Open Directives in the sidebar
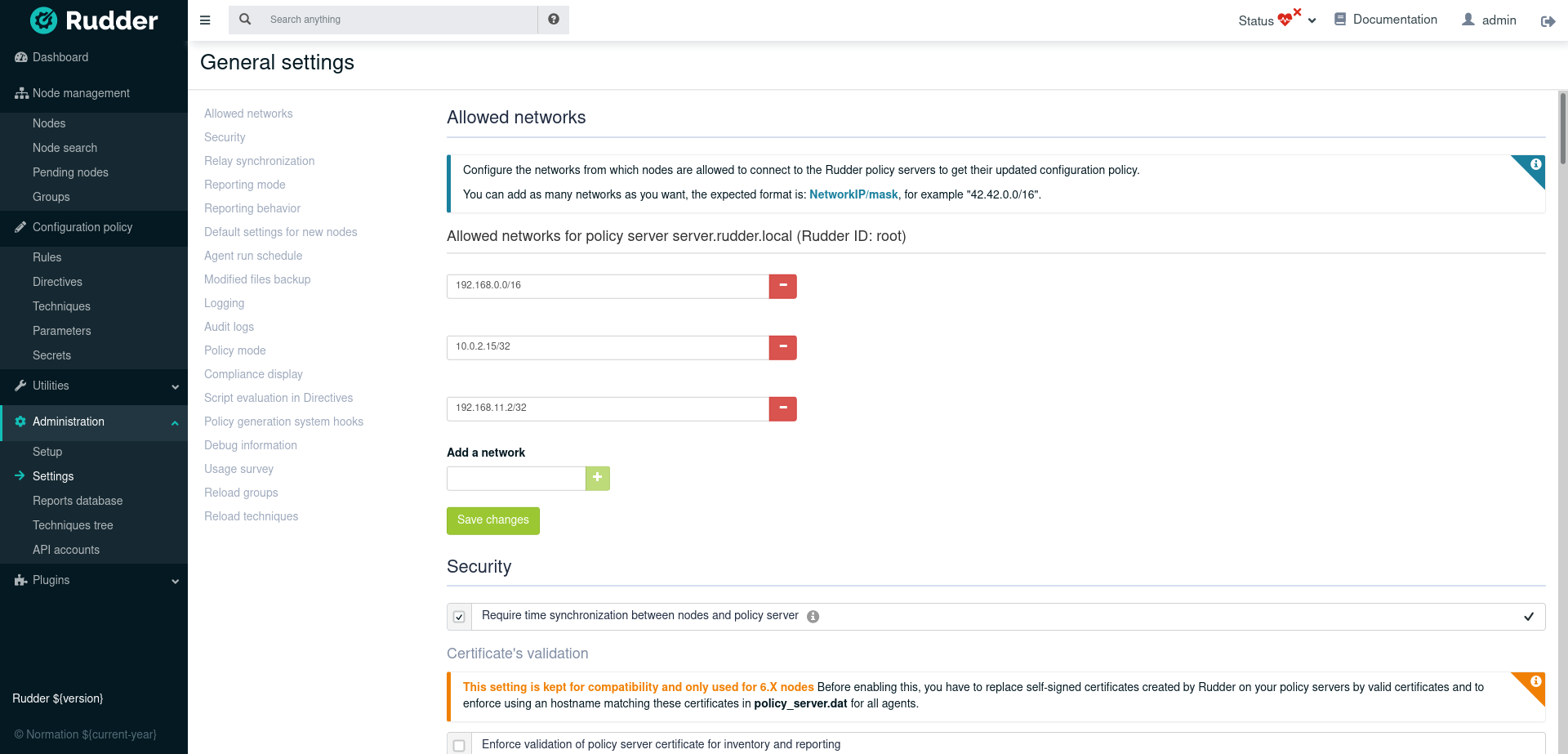 pyautogui.click(x=57, y=282)
